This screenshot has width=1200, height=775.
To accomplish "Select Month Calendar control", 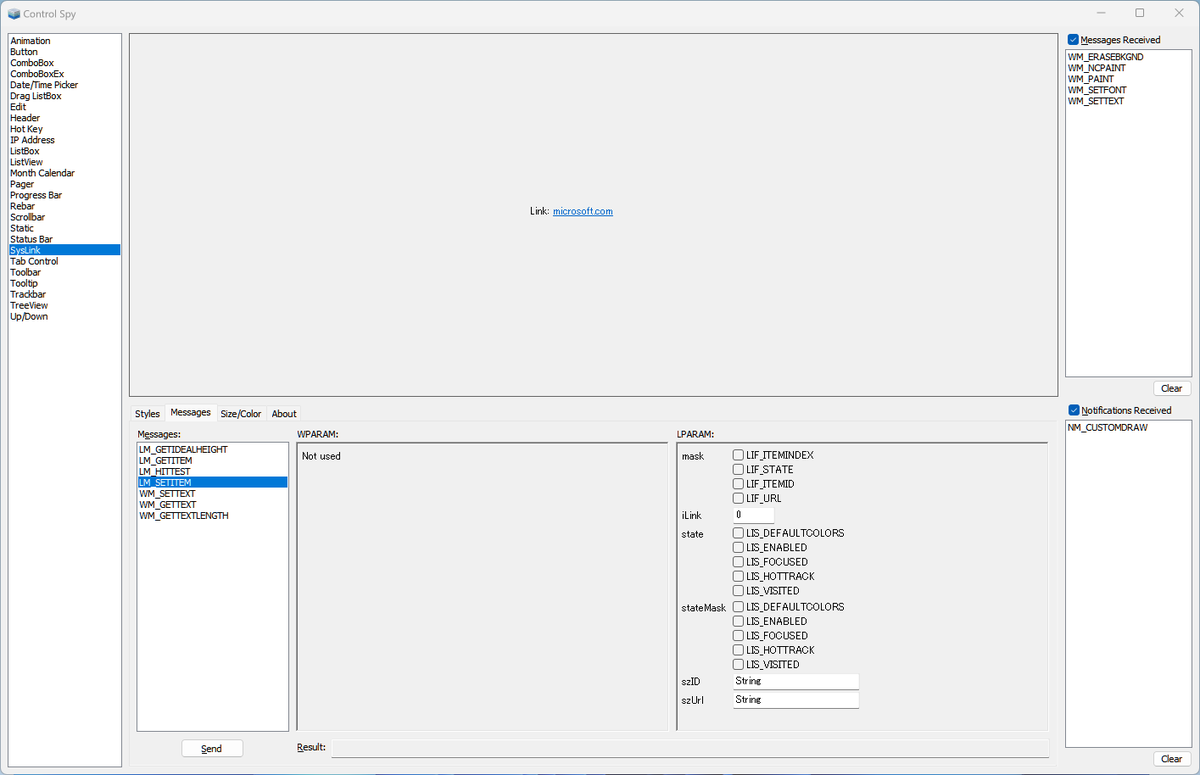I will pyautogui.click(x=65, y=173).
